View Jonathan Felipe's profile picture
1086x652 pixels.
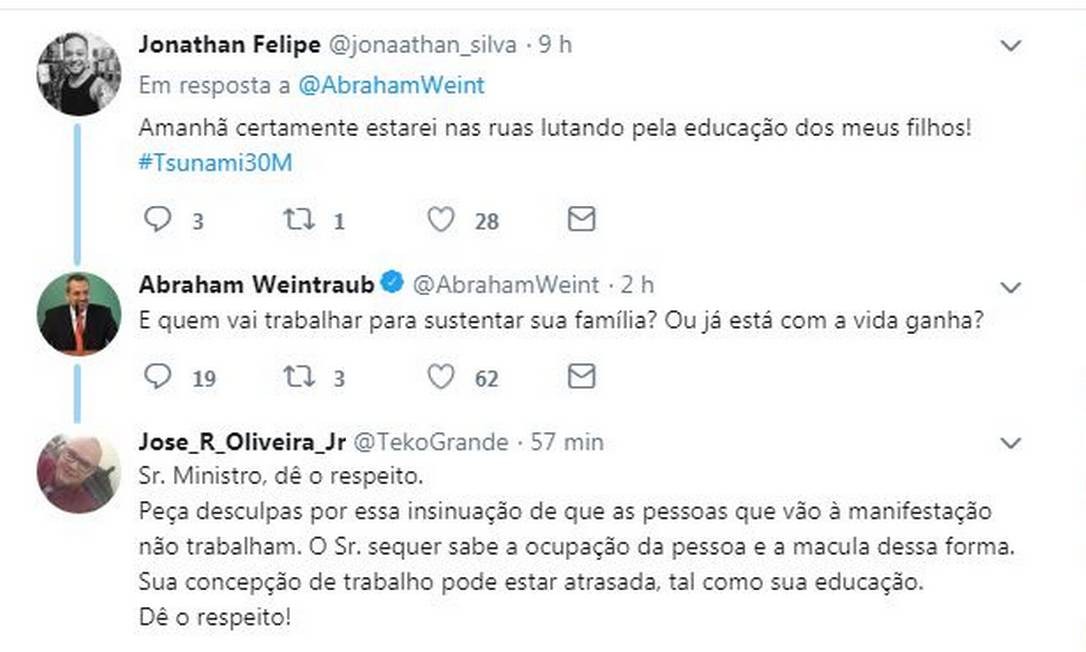point(78,73)
